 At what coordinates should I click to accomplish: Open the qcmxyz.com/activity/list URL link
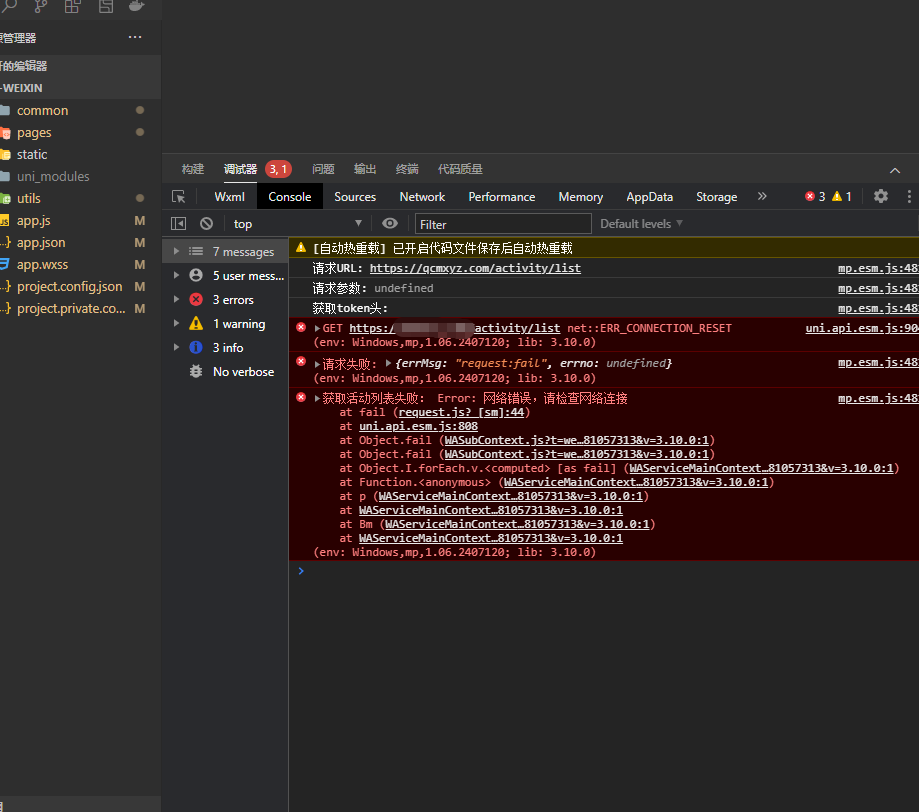[475, 268]
